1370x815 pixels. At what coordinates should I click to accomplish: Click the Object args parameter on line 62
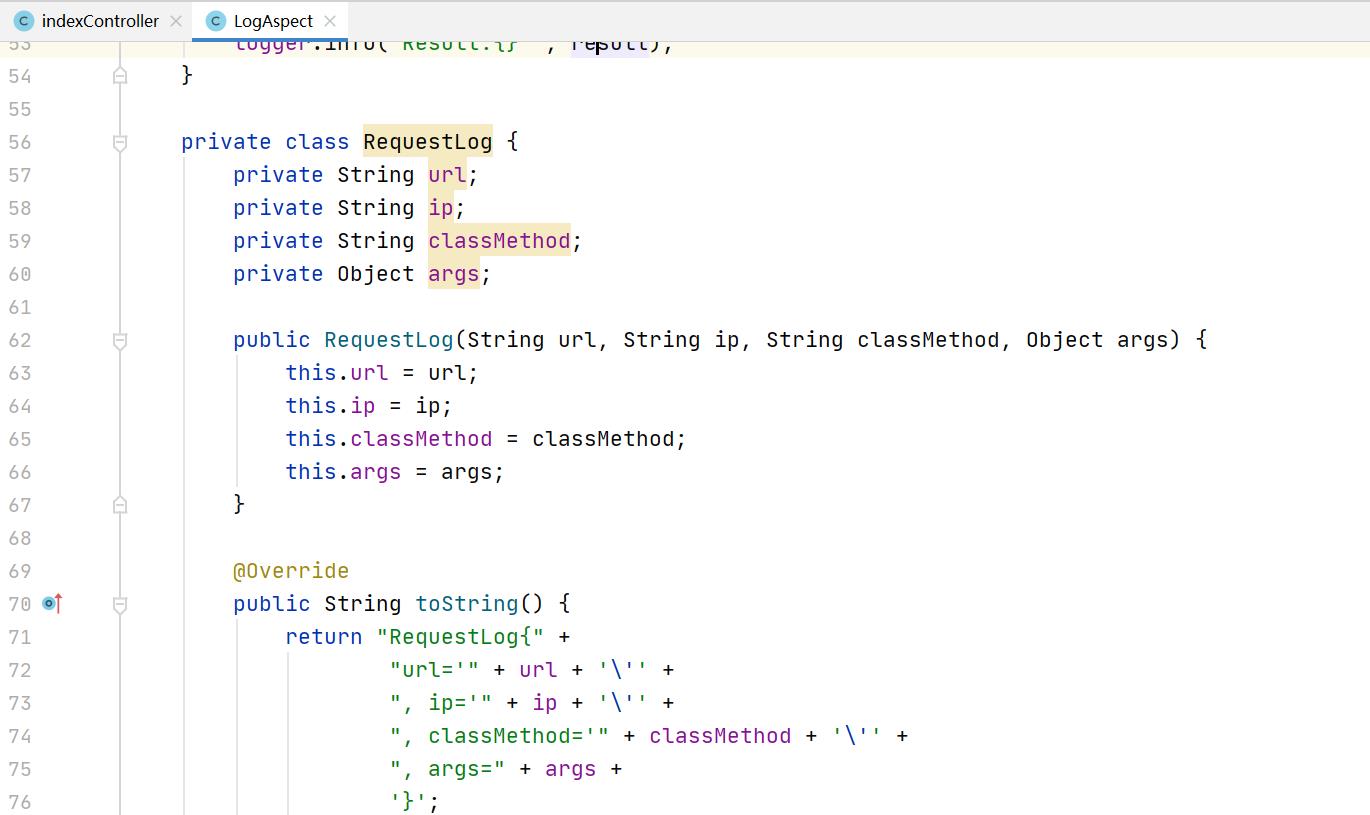pos(1097,340)
